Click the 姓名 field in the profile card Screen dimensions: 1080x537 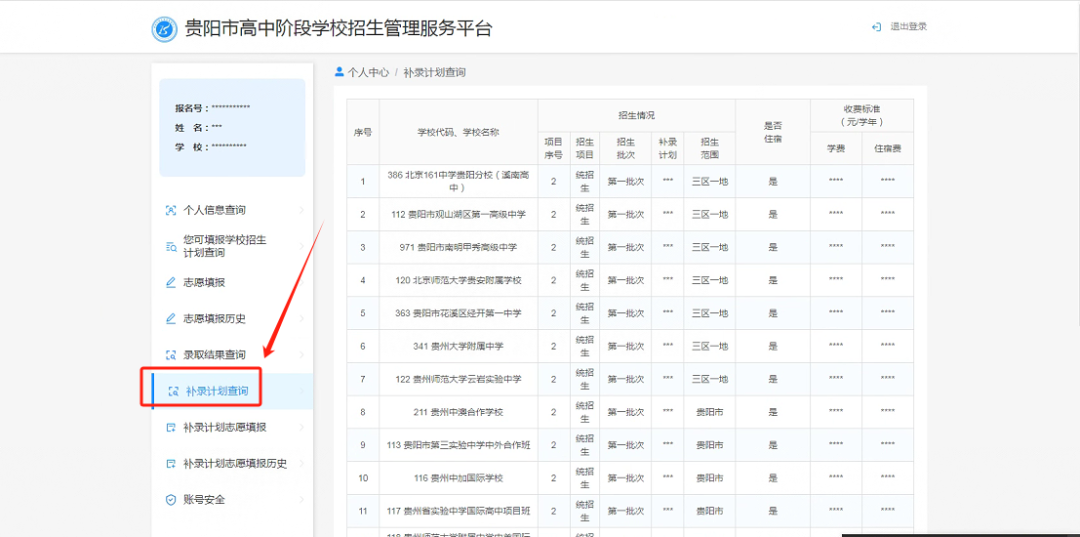point(198,127)
